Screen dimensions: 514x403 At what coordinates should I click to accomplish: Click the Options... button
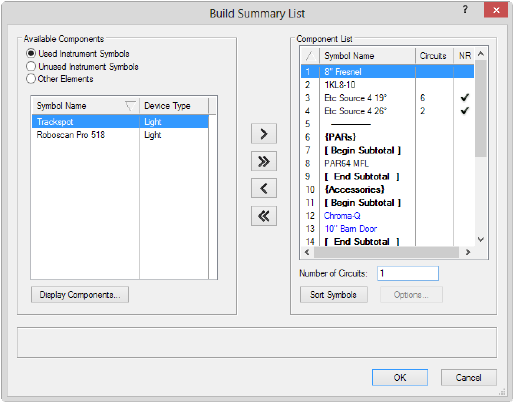point(411,295)
